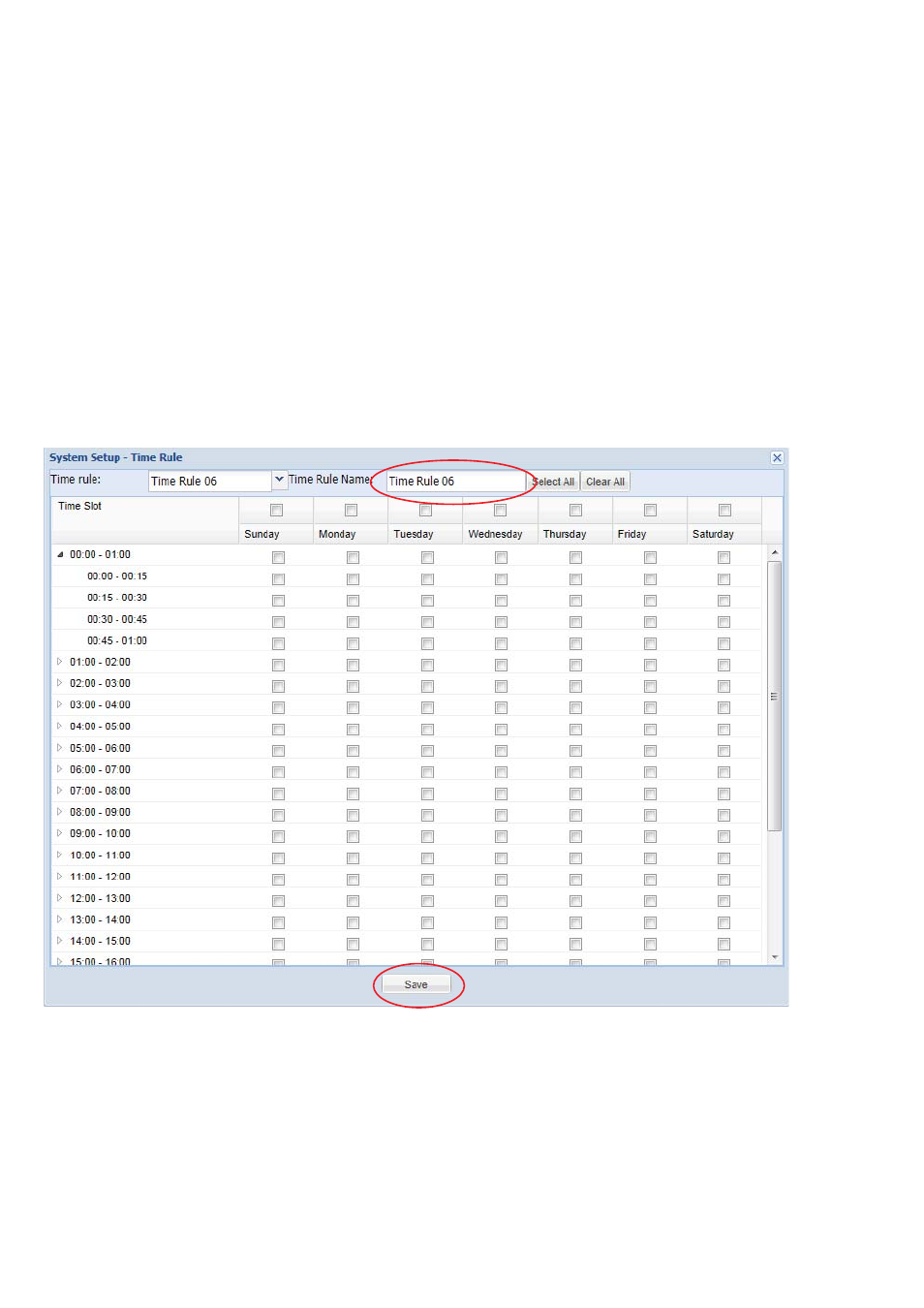Tick Saturday for 00:00 - 00:15
Screen dimensions: 924x1308
[724, 579]
